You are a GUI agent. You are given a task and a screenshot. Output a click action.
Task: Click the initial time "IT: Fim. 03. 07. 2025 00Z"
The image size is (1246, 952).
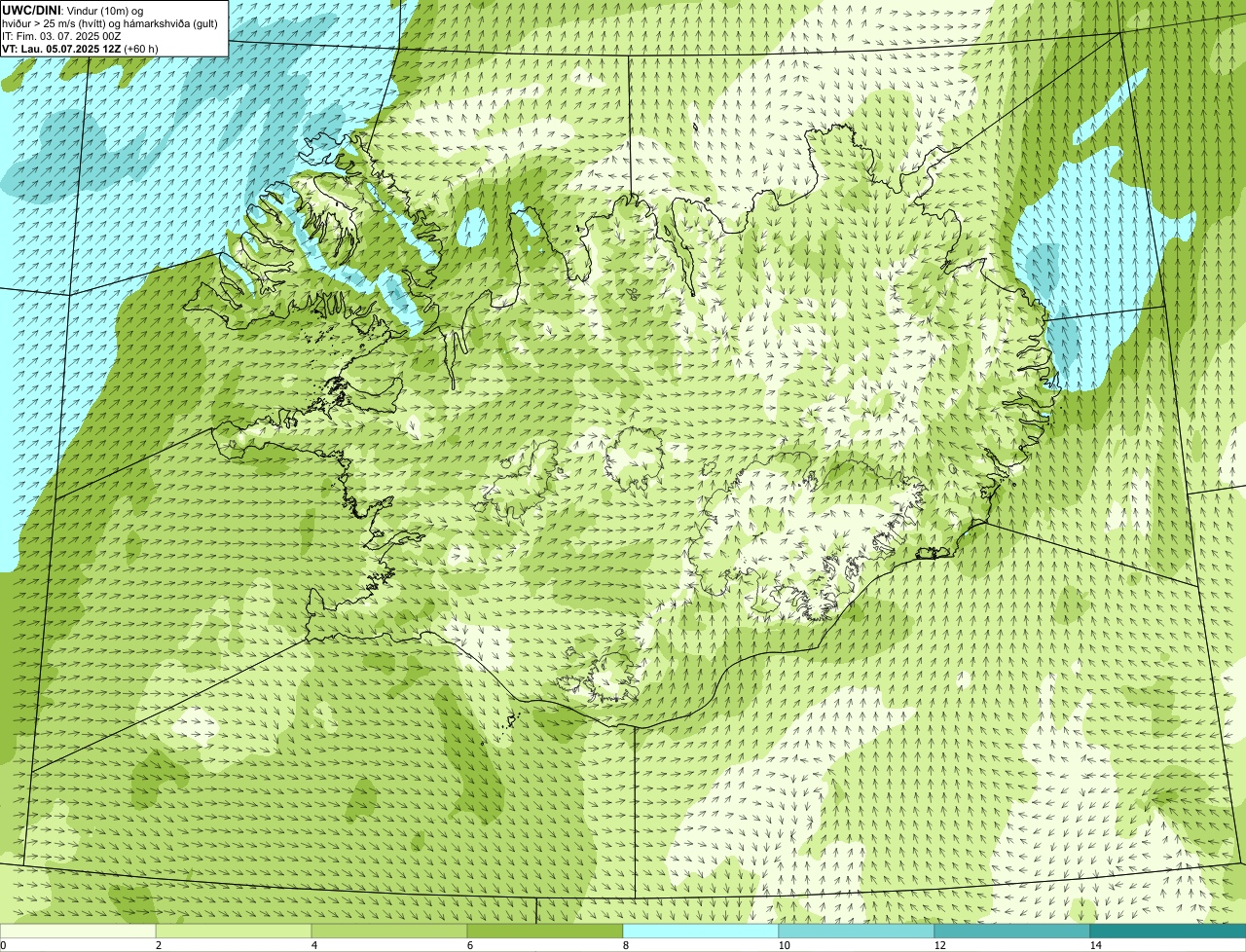61,36
